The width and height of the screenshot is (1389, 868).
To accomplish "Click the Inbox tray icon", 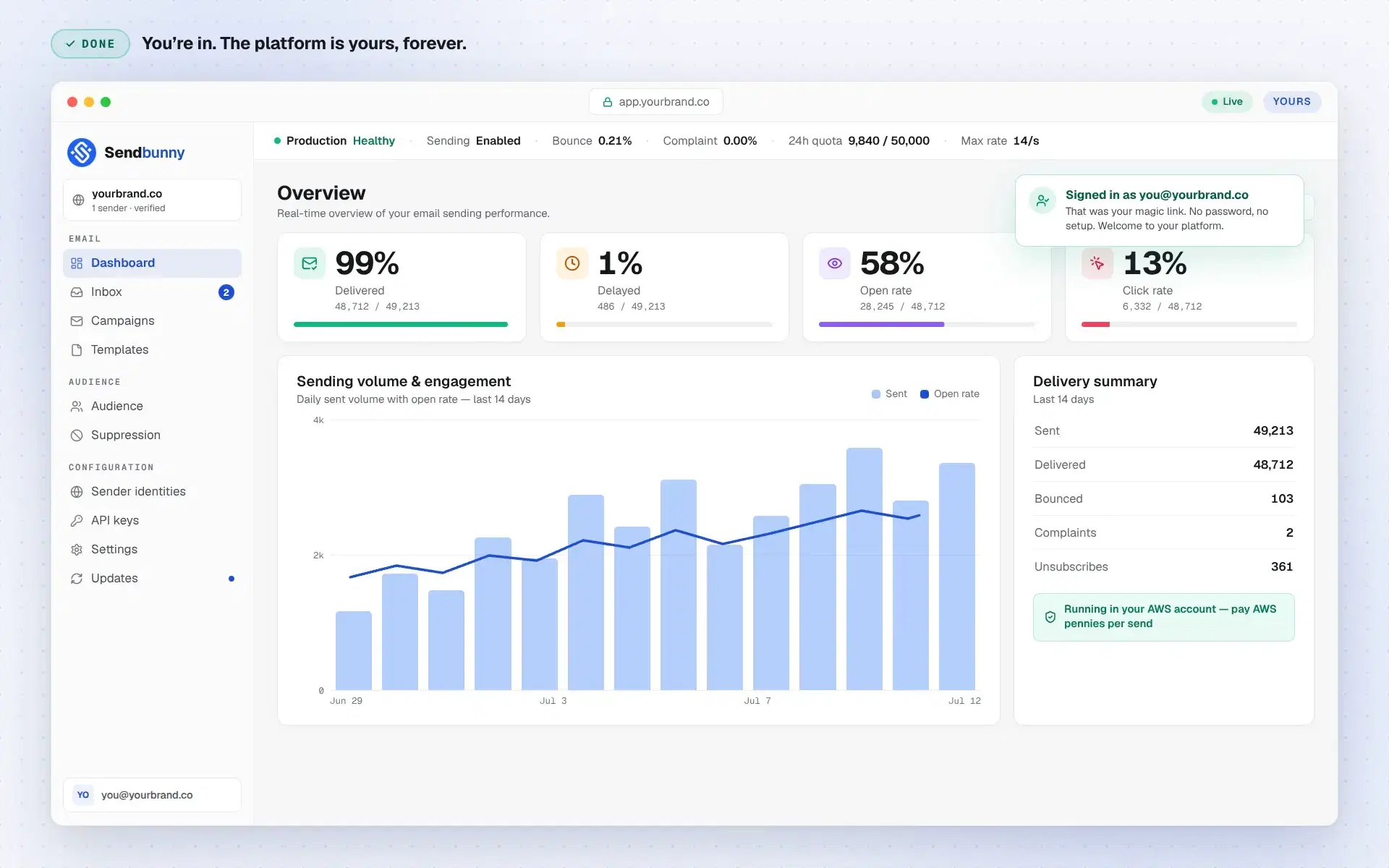I will (77, 292).
